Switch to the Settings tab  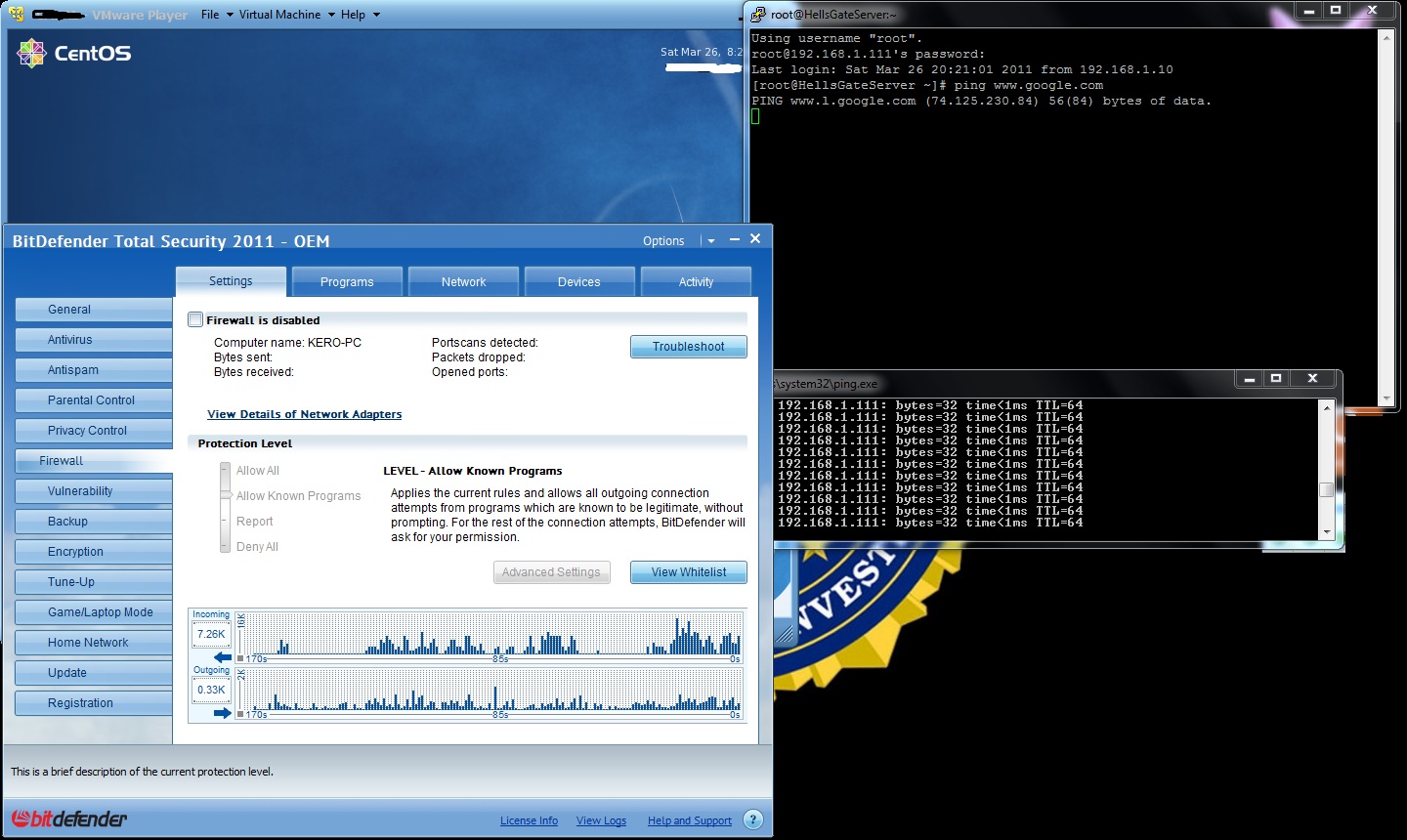click(x=231, y=281)
